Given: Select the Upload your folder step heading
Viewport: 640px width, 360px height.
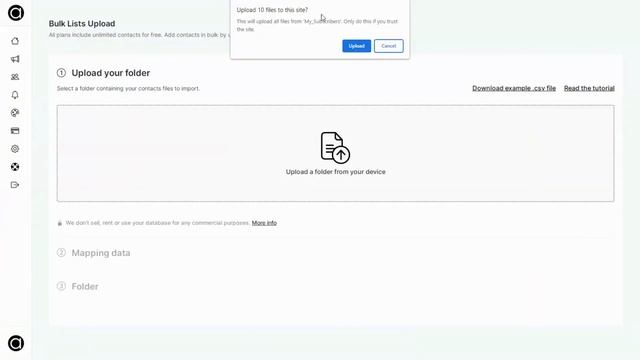Looking at the screenshot, I should tap(111, 73).
